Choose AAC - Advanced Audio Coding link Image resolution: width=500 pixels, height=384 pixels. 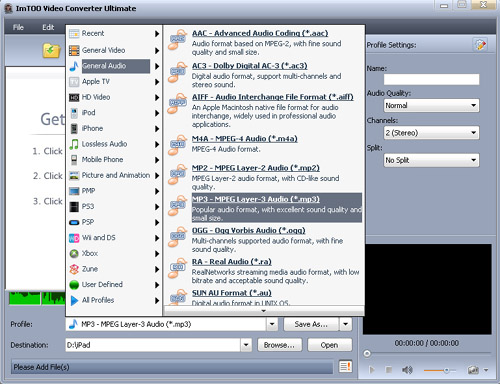[x=260, y=33]
